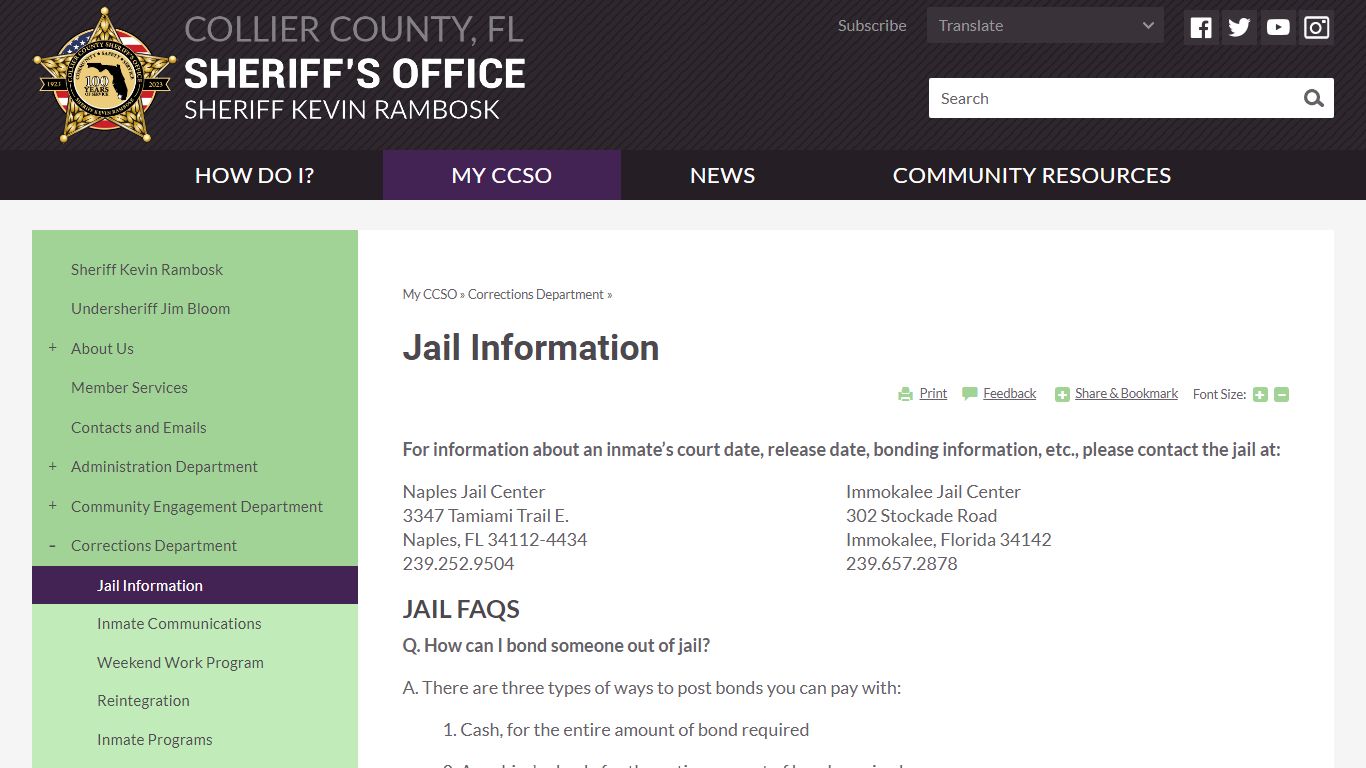Image resolution: width=1366 pixels, height=768 pixels.
Task: Expand Administration Department plus toggle
Action: point(53,466)
